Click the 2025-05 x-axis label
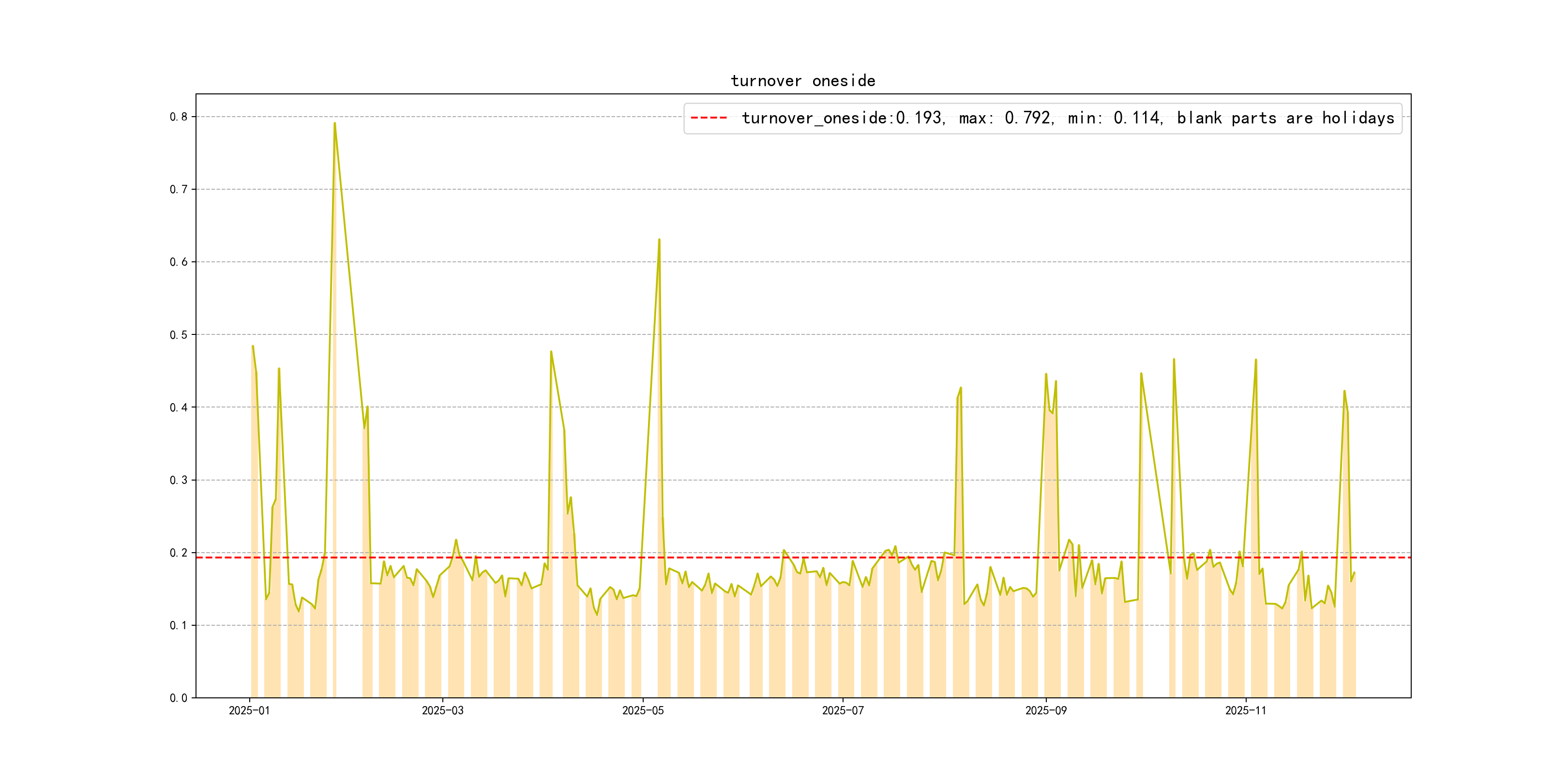Viewport: 1568px width, 784px height. 643,710
